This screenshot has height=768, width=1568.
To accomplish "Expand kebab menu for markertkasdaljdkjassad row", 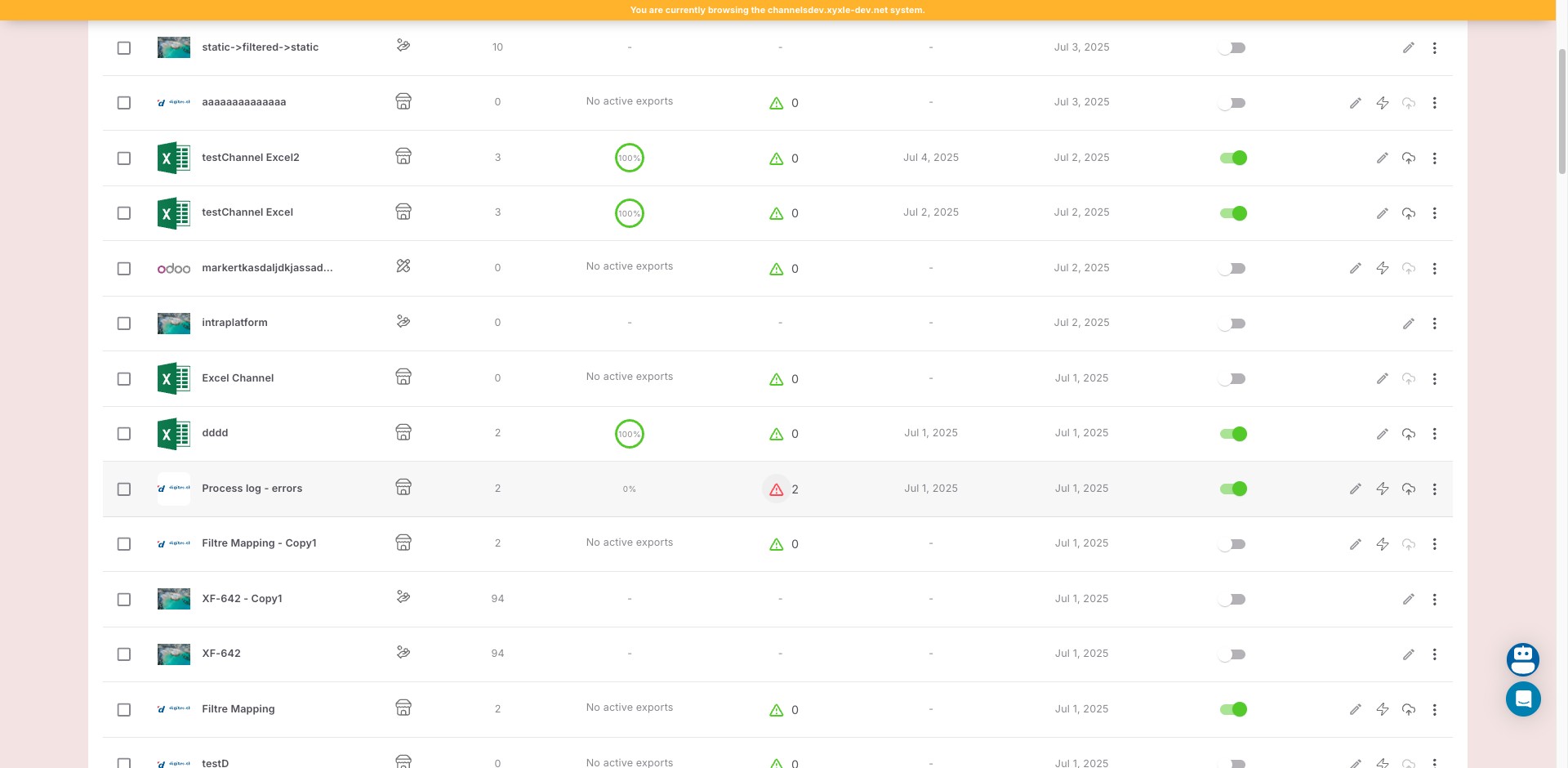I will click(1434, 269).
